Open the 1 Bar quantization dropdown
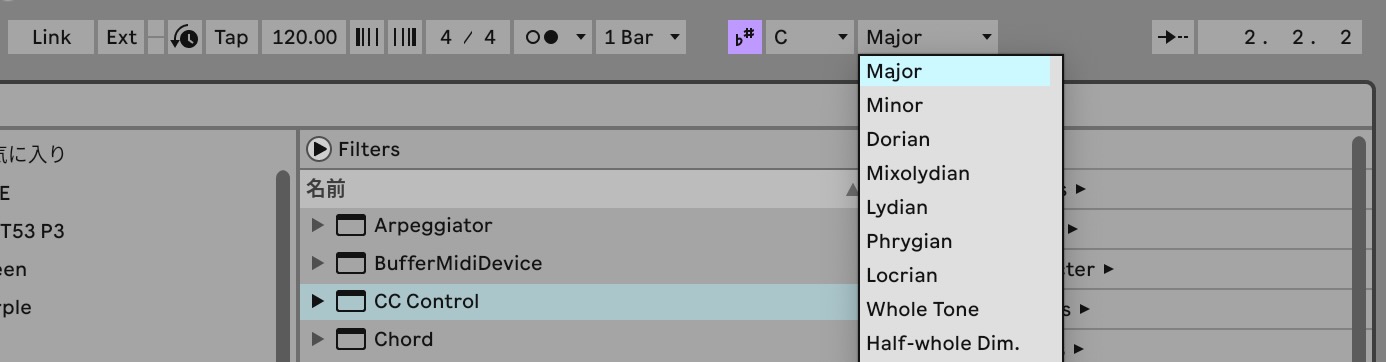 click(x=641, y=38)
